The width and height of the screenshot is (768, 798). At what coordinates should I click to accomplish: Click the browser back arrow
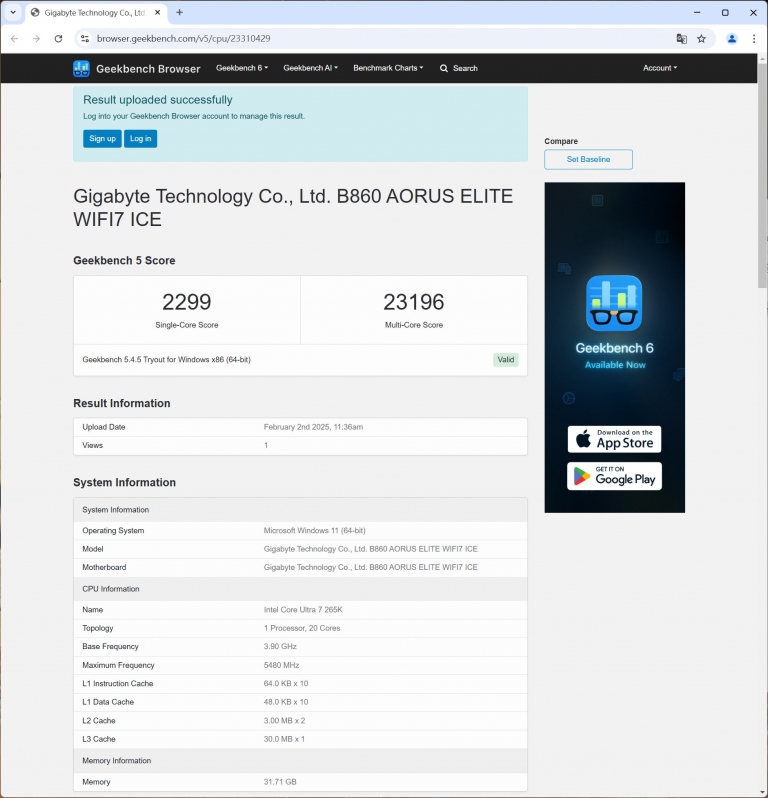tap(14, 39)
